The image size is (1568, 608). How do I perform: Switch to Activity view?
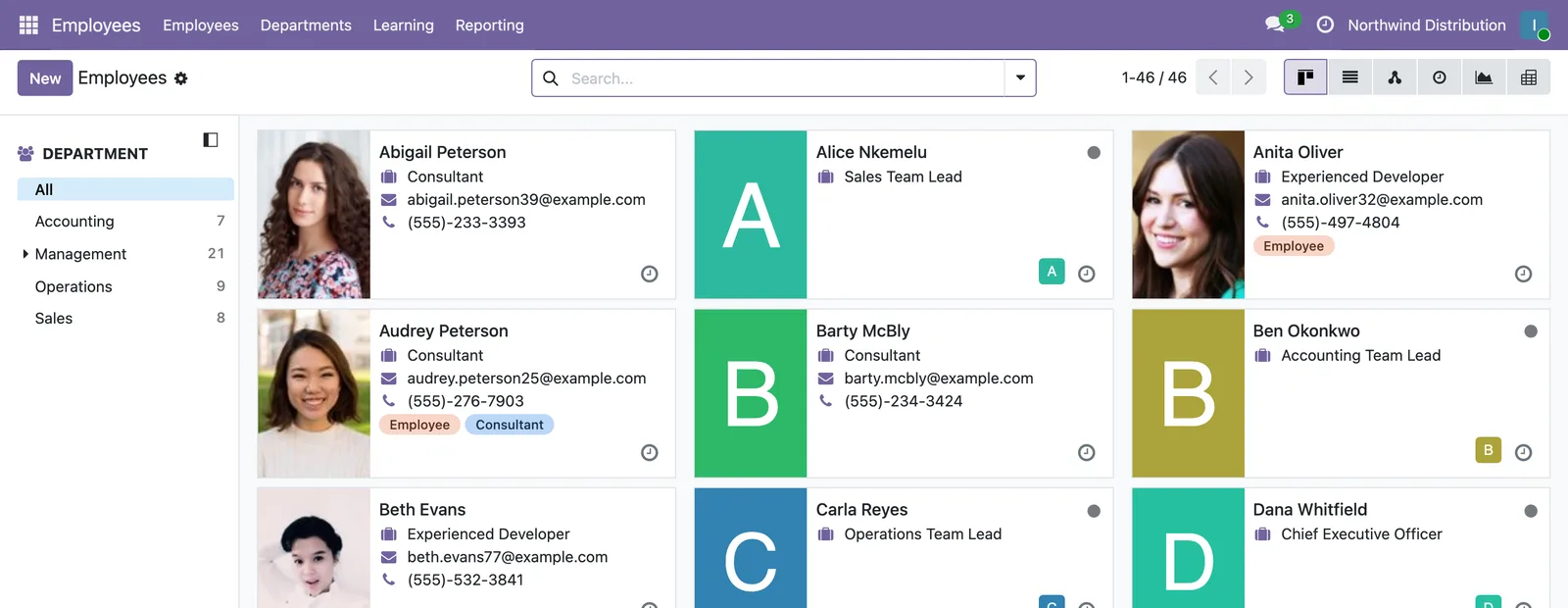click(x=1439, y=77)
